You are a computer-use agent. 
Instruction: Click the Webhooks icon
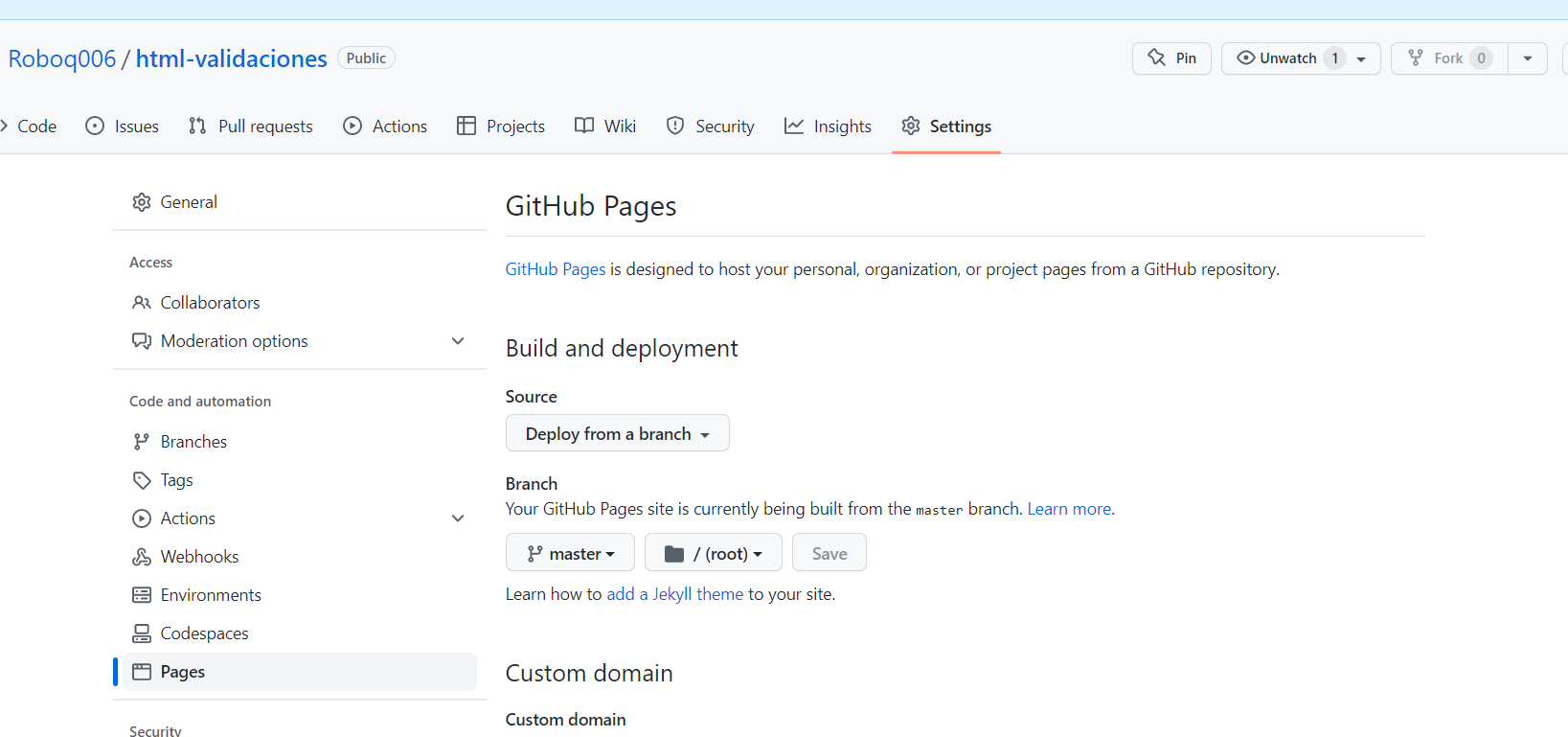pos(142,557)
